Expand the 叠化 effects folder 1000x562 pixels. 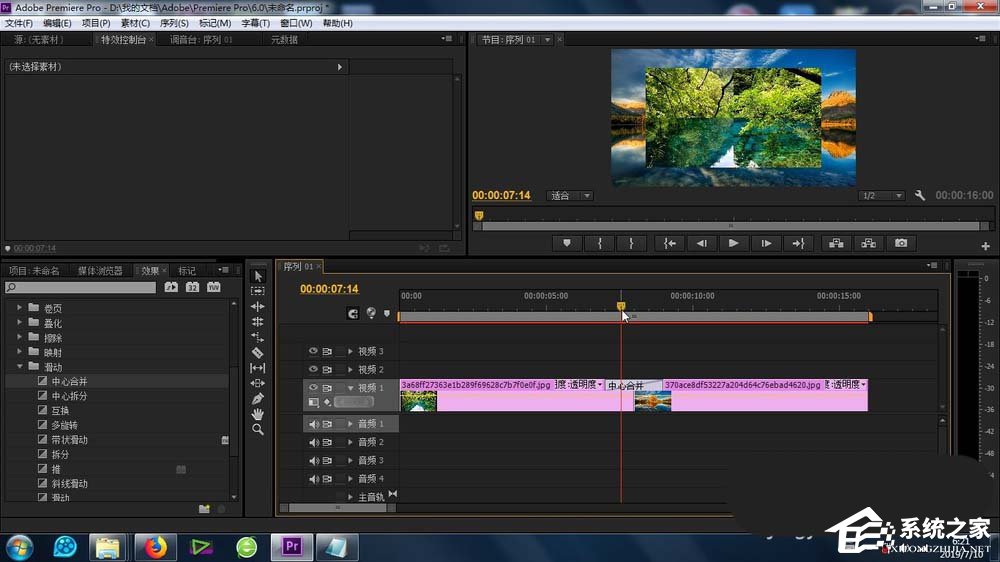coord(20,323)
